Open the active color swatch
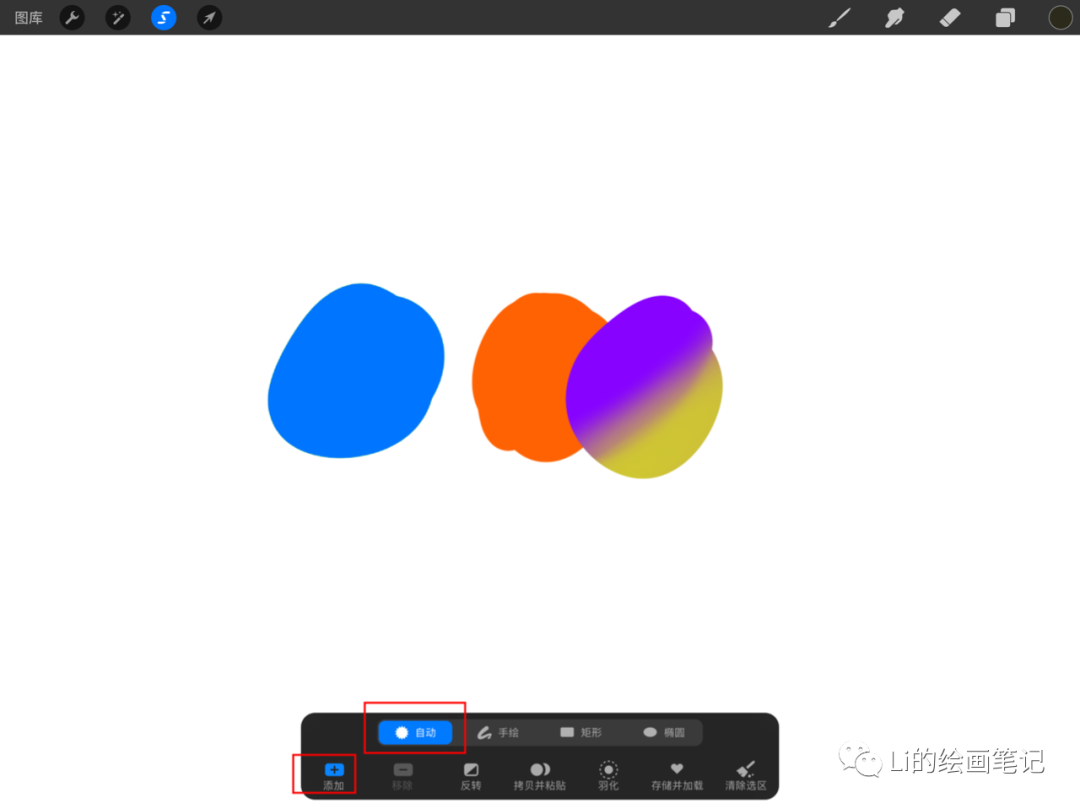The image size is (1080, 809). pyautogui.click(x=1060, y=18)
